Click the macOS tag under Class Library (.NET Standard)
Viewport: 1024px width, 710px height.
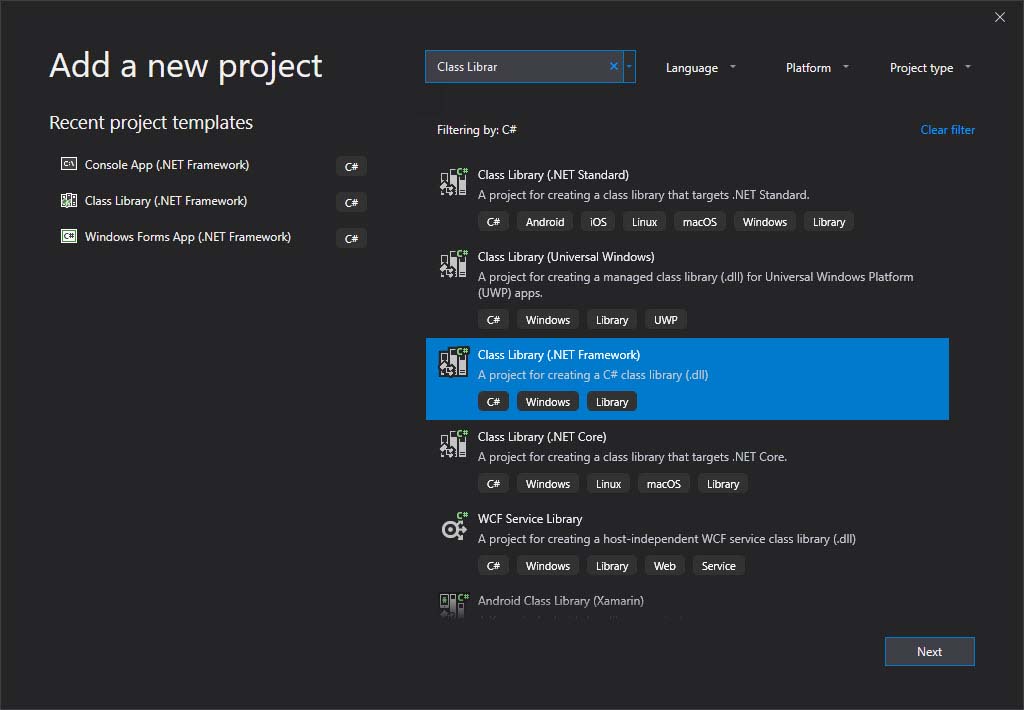[699, 222]
